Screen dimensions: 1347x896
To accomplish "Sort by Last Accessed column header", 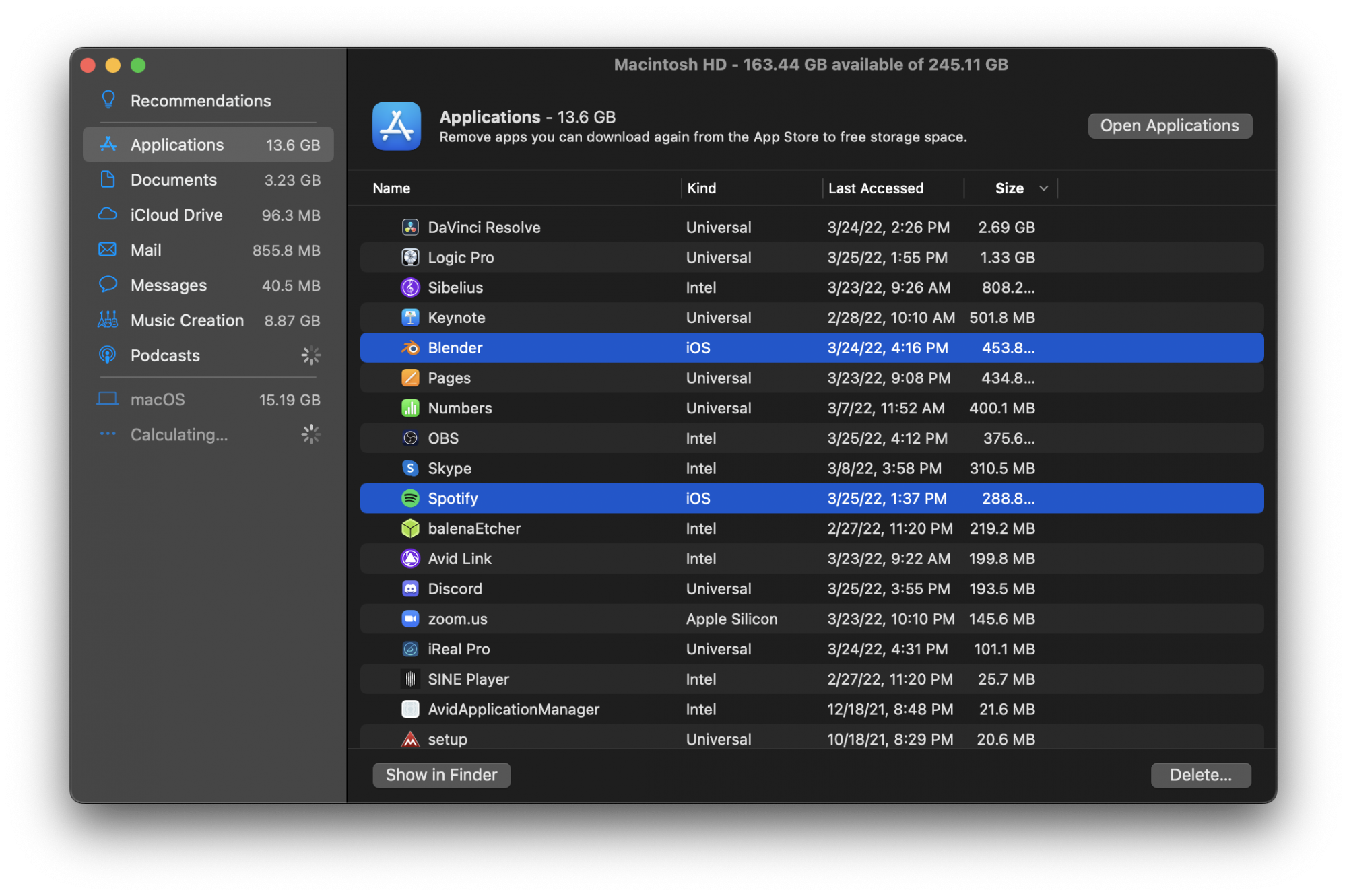I will 876,188.
